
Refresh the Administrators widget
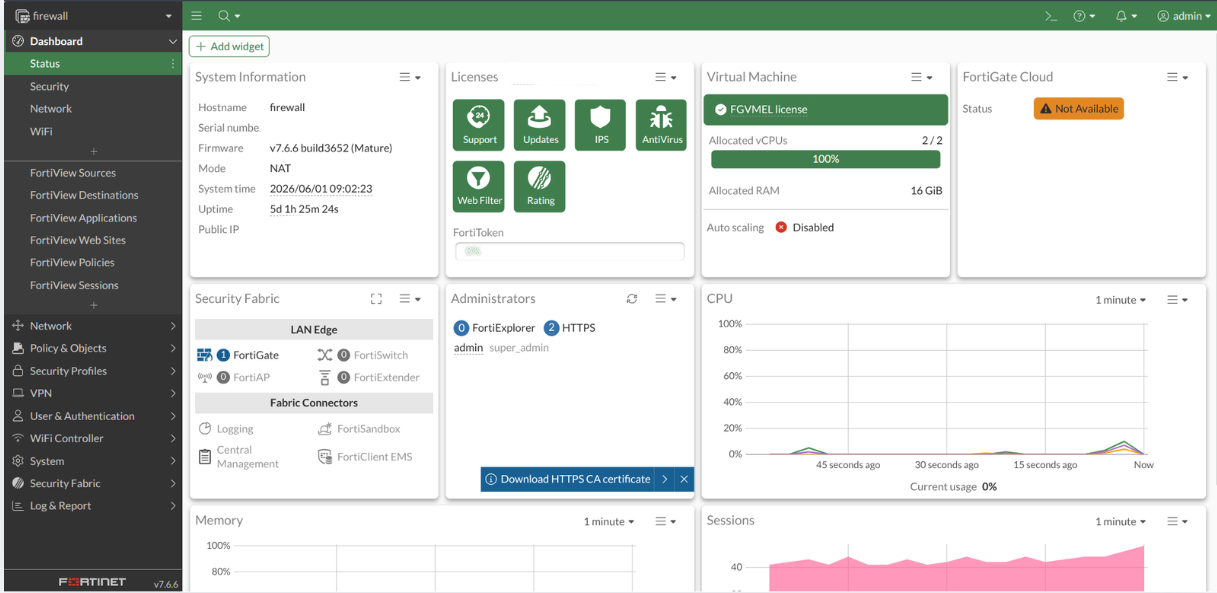point(632,299)
